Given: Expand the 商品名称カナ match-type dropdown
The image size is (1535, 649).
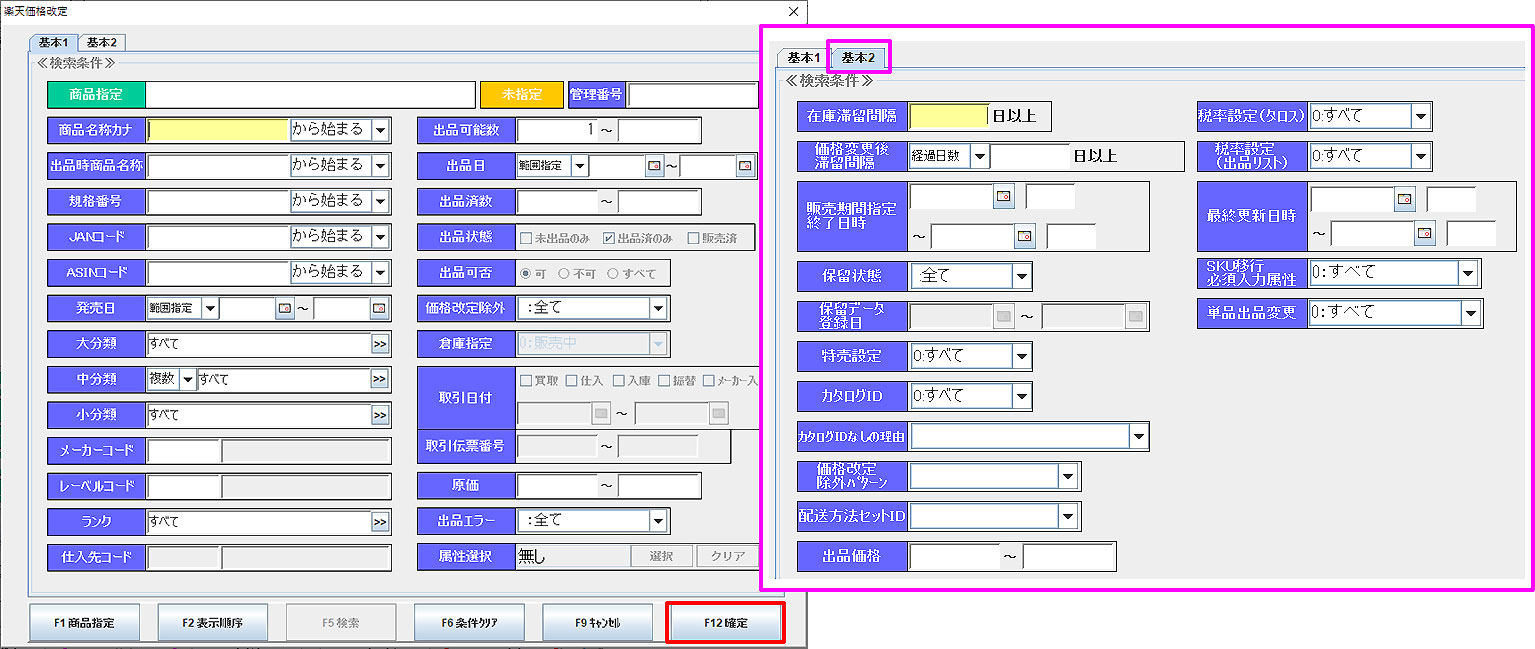Looking at the screenshot, I should coord(380,130).
